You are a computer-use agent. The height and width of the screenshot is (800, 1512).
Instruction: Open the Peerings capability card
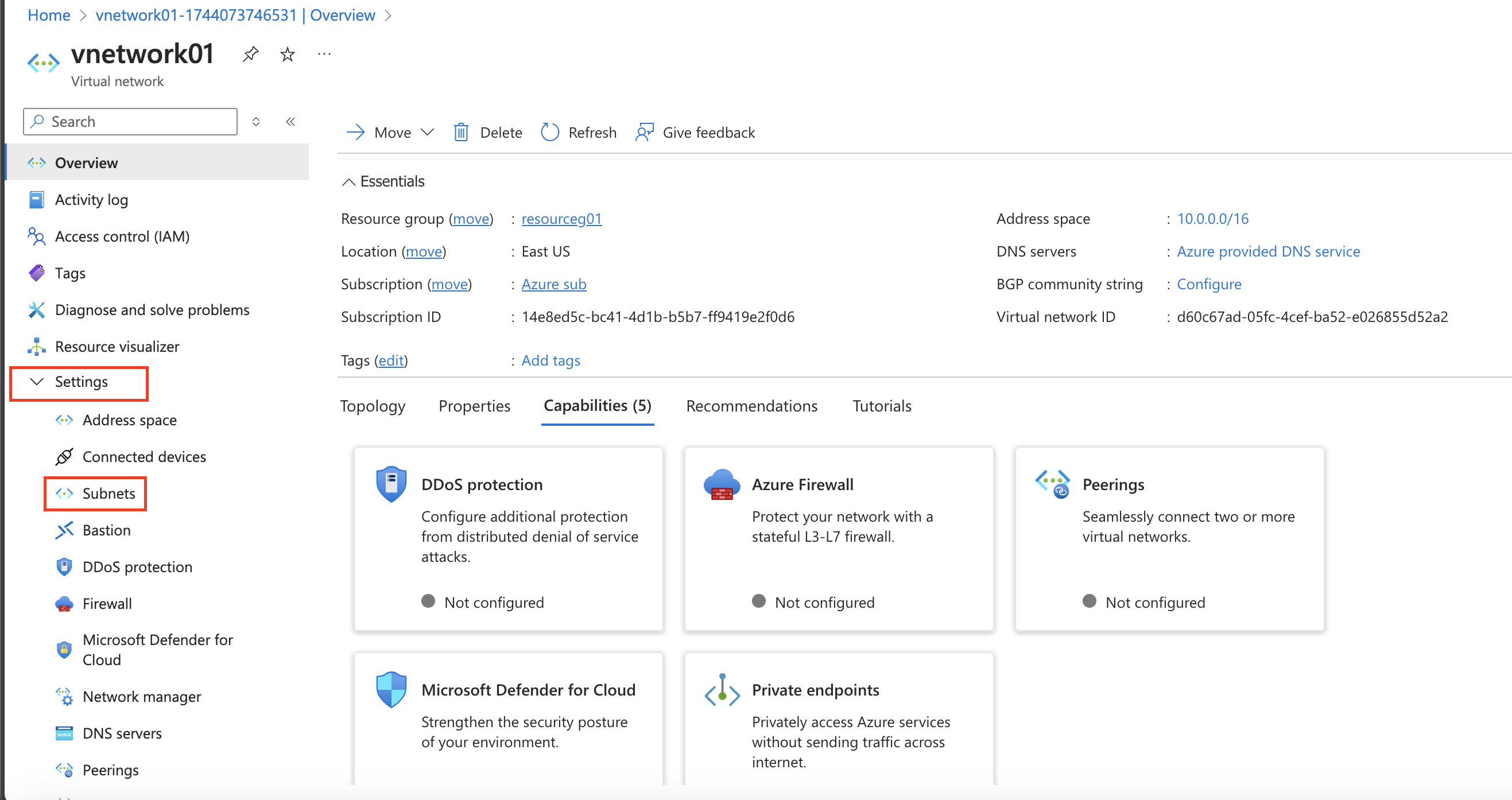[1169, 539]
